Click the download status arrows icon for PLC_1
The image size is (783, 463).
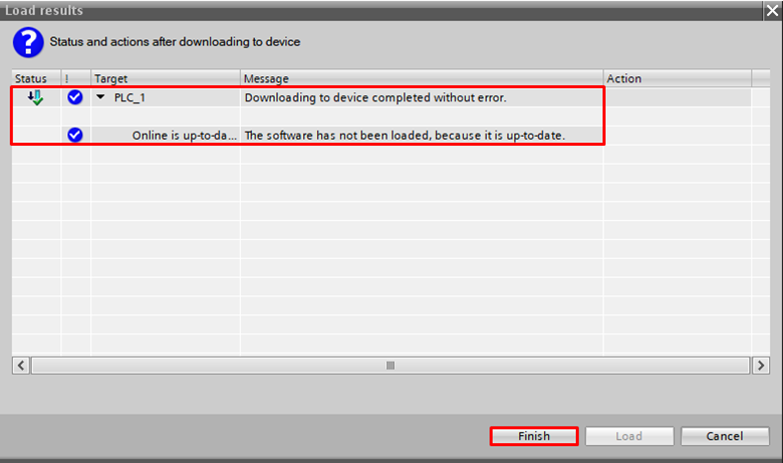point(36,97)
